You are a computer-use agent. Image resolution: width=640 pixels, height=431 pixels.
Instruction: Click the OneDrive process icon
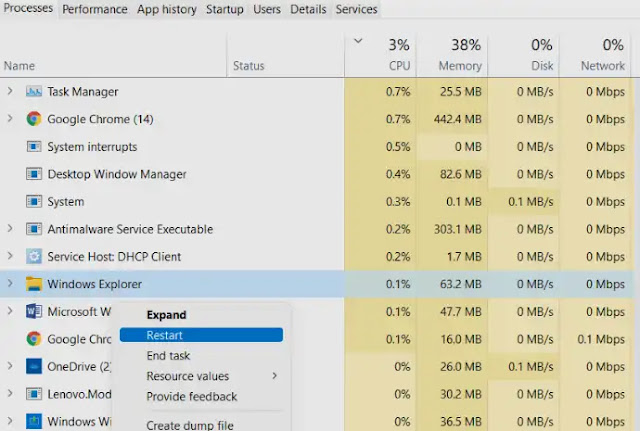[x=34, y=367]
